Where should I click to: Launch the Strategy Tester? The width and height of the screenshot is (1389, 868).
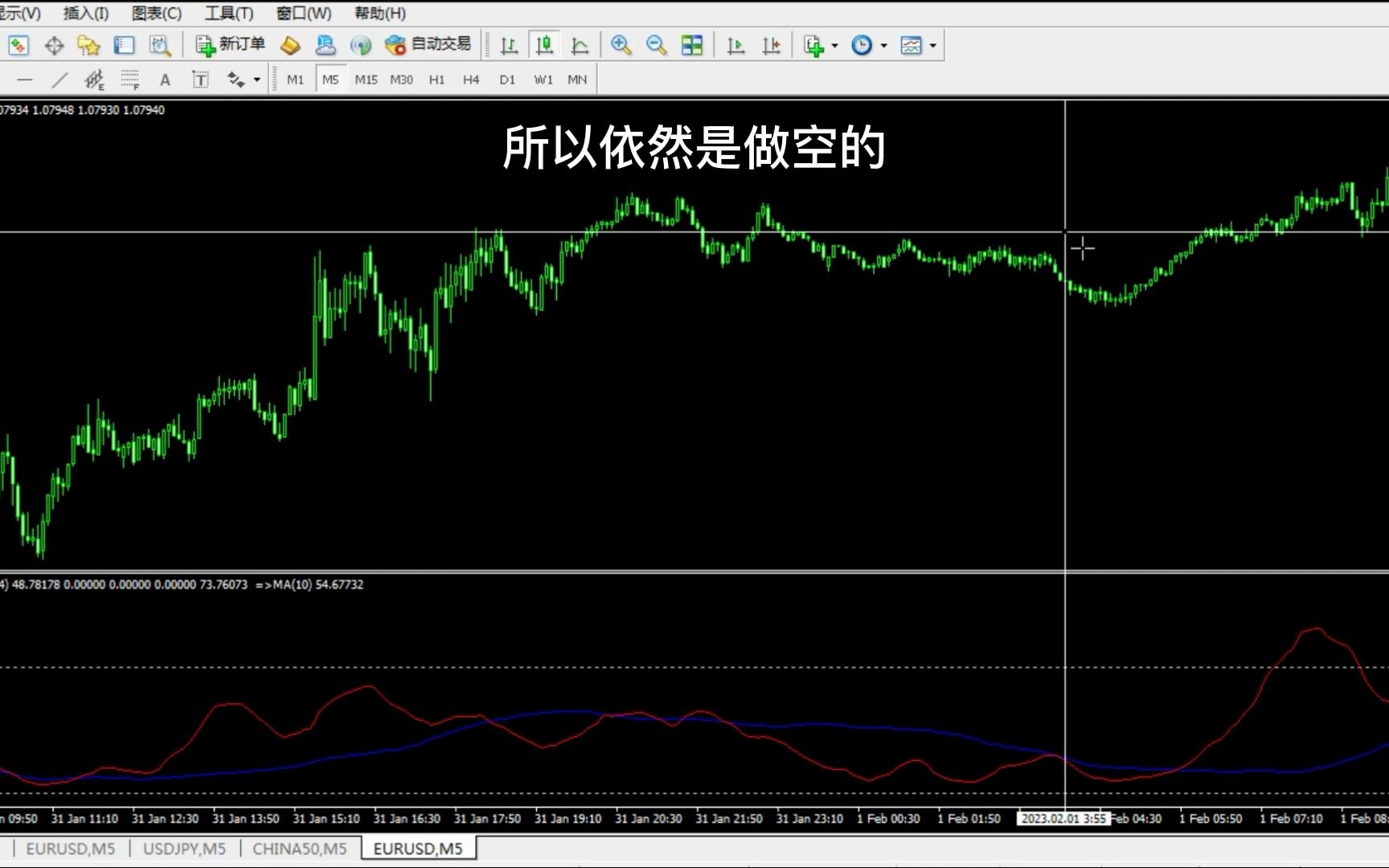161,45
